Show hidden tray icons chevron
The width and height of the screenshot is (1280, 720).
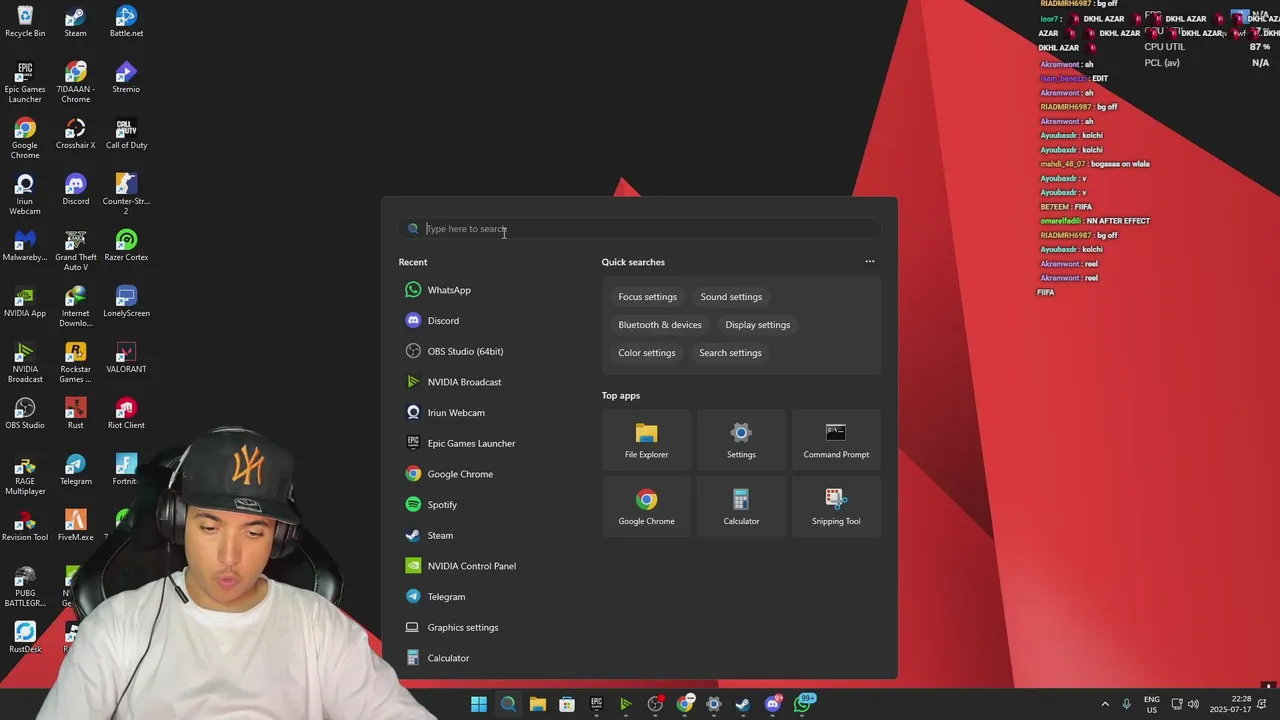pos(1105,704)
